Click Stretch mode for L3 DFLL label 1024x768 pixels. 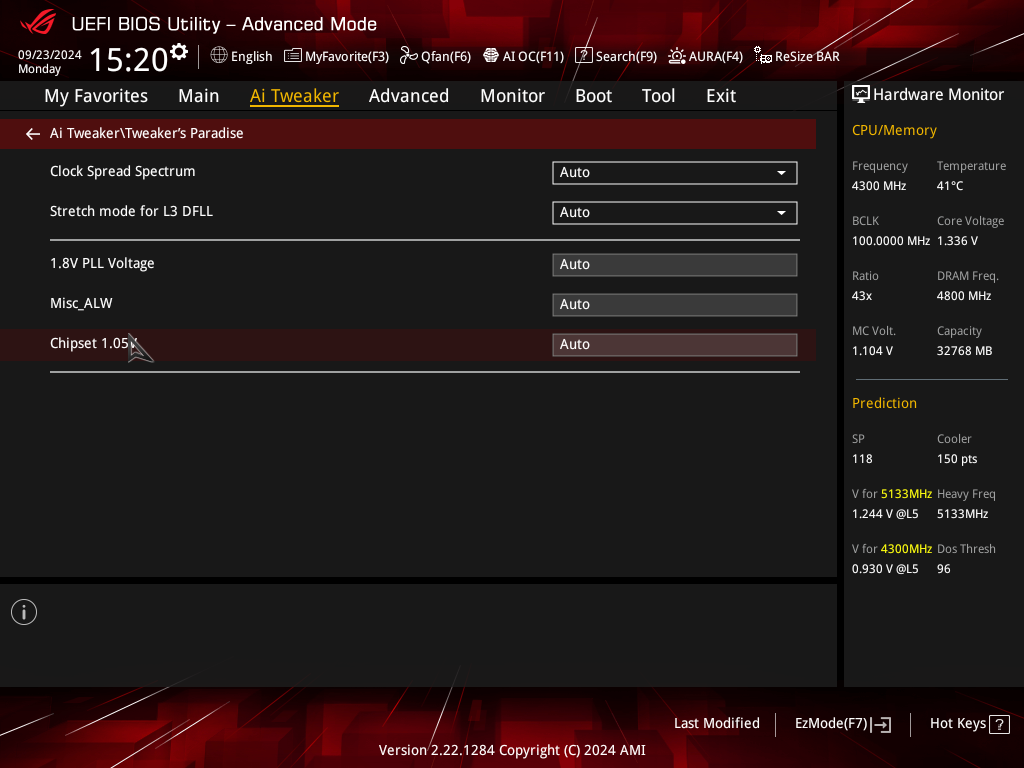pyautogui.click(x=131, y=211)
